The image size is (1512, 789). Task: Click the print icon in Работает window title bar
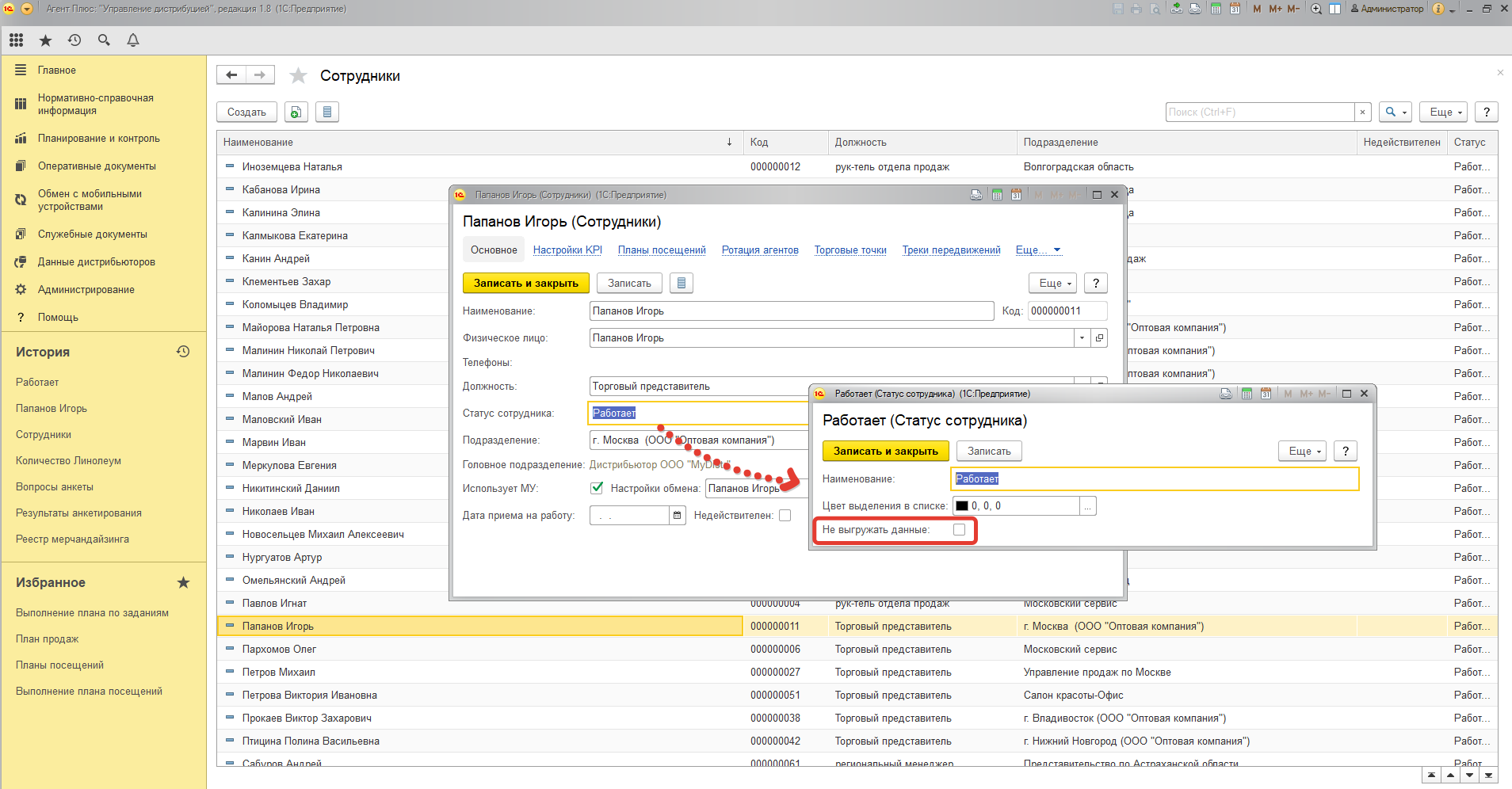pos(1226,394)
